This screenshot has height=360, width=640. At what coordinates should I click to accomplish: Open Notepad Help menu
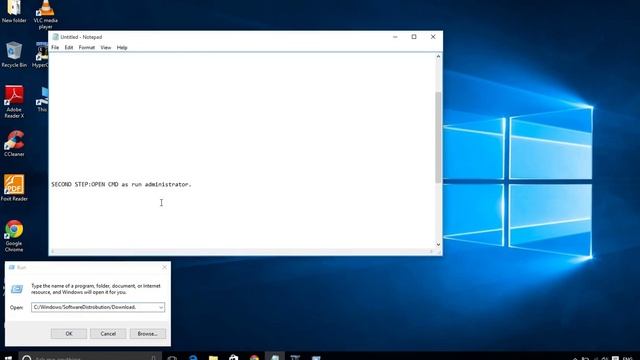[122, 48]
